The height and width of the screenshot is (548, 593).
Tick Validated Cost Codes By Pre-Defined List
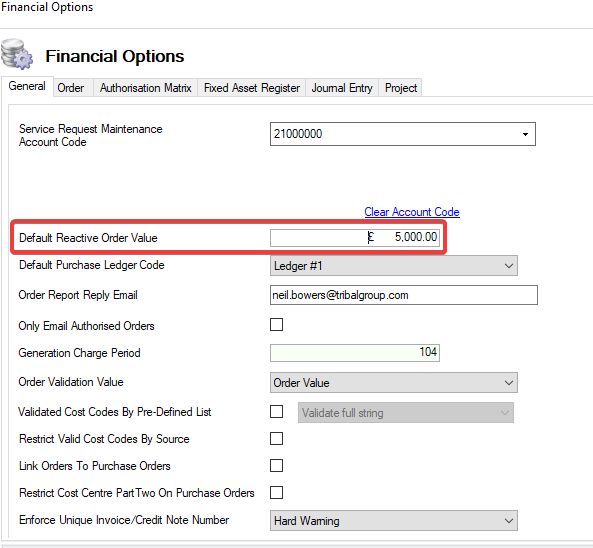(276, 411)
